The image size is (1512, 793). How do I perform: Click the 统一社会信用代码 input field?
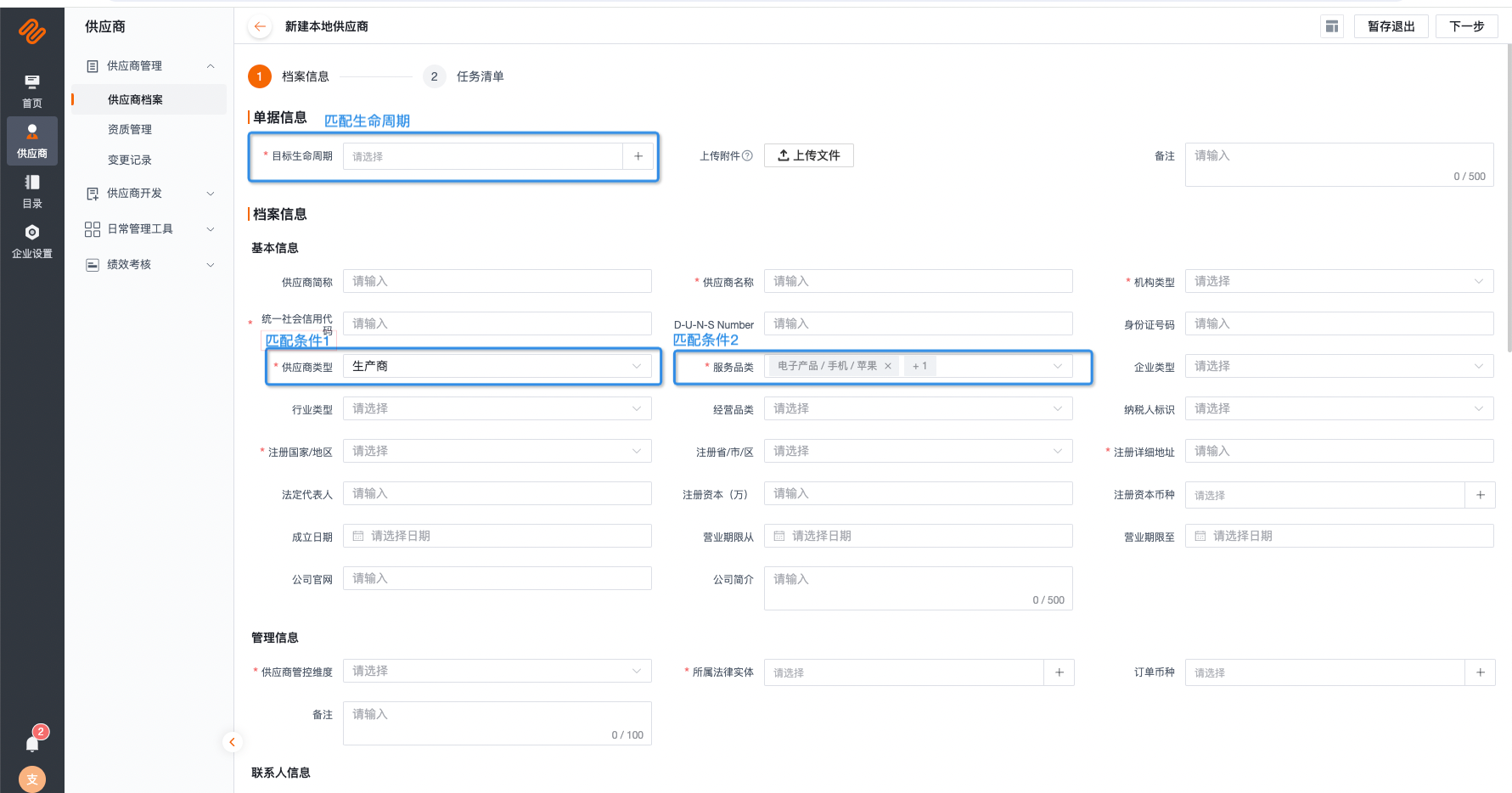497,323
